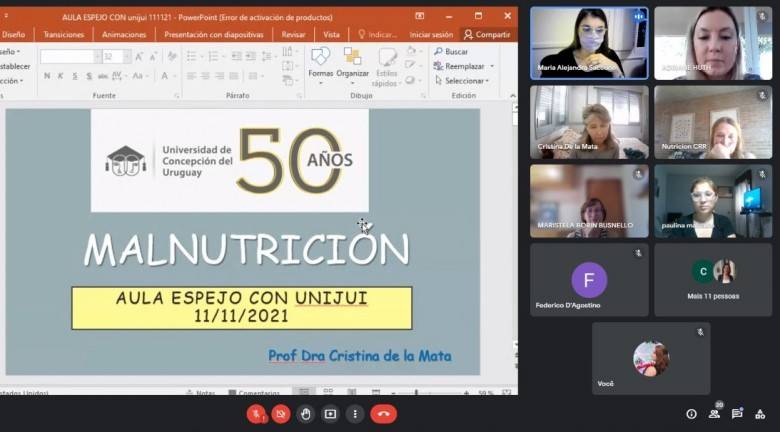Select Maria Alejandra's video tile

[589, 43]
